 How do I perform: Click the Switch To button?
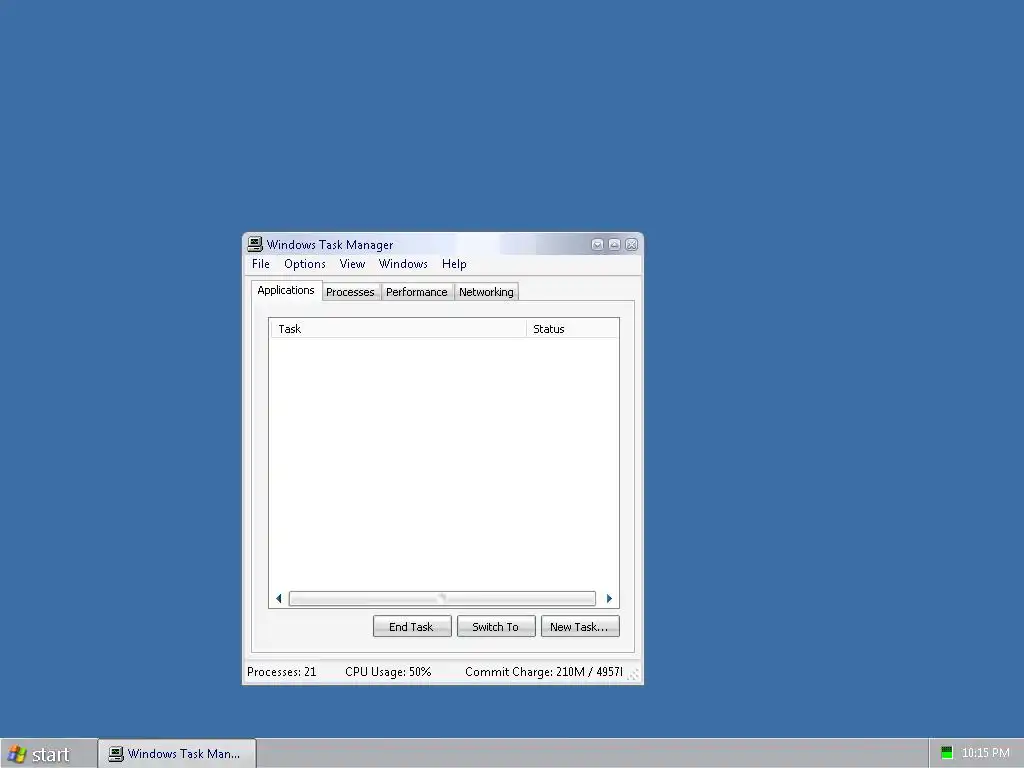point(496,626)
